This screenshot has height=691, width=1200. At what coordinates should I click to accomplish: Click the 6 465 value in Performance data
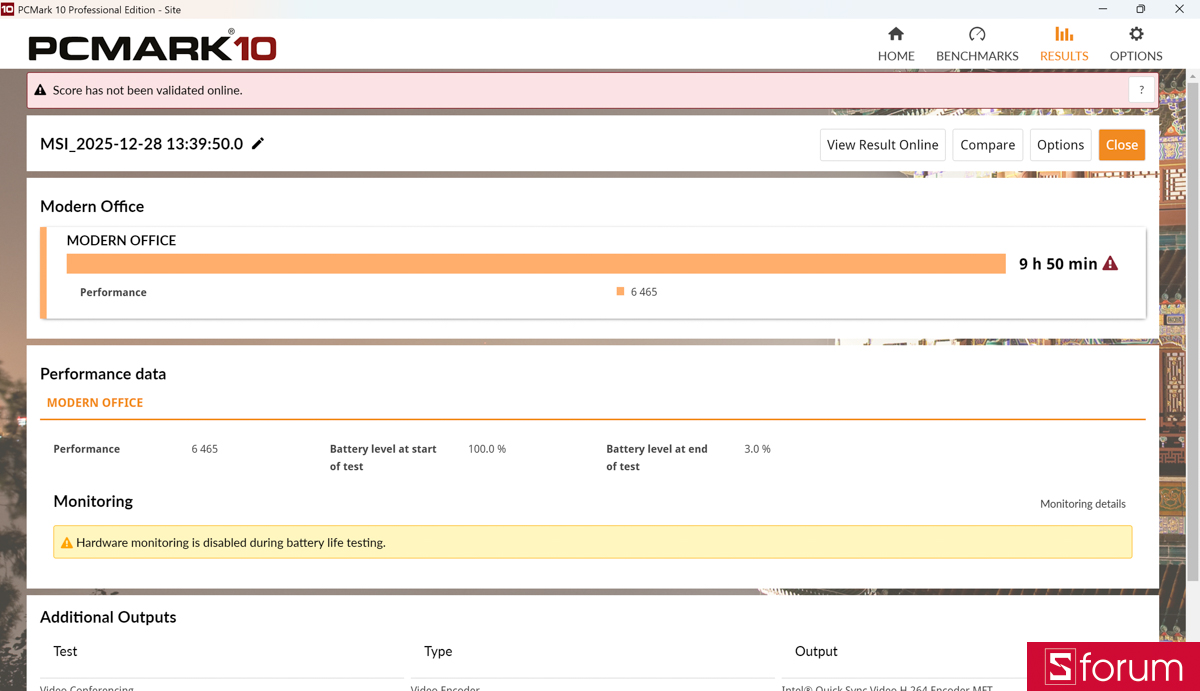coord(204,449)
